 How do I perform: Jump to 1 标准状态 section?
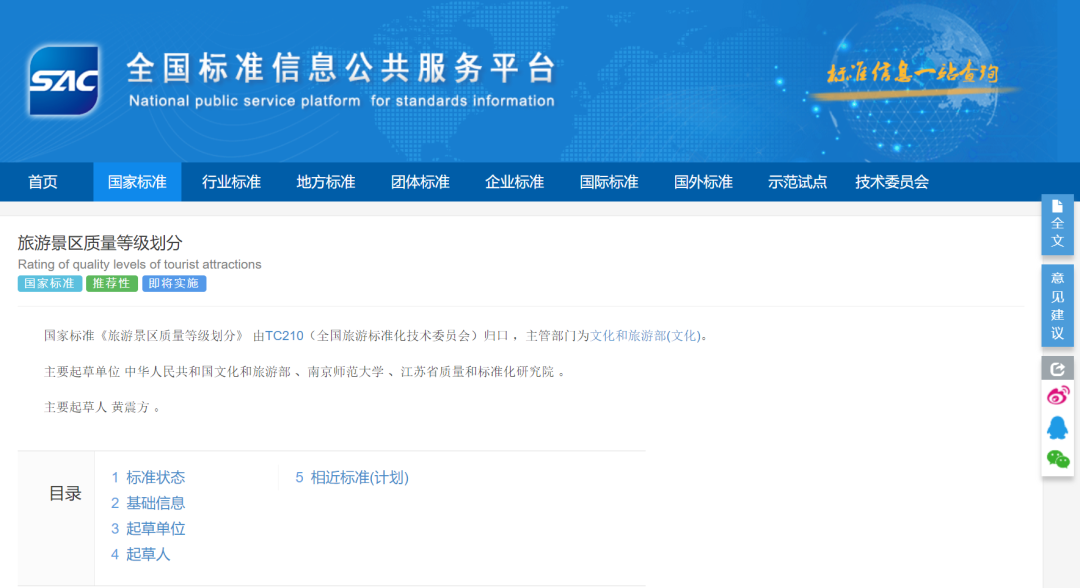pos(148,478)
